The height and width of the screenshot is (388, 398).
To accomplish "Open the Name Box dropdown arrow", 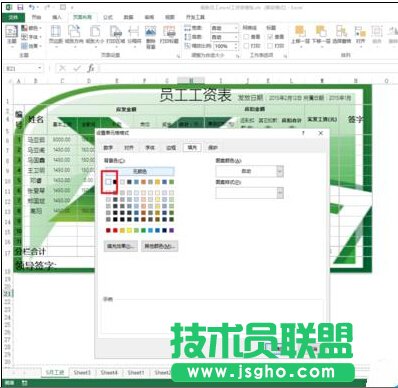I will (x=40, y=68).
